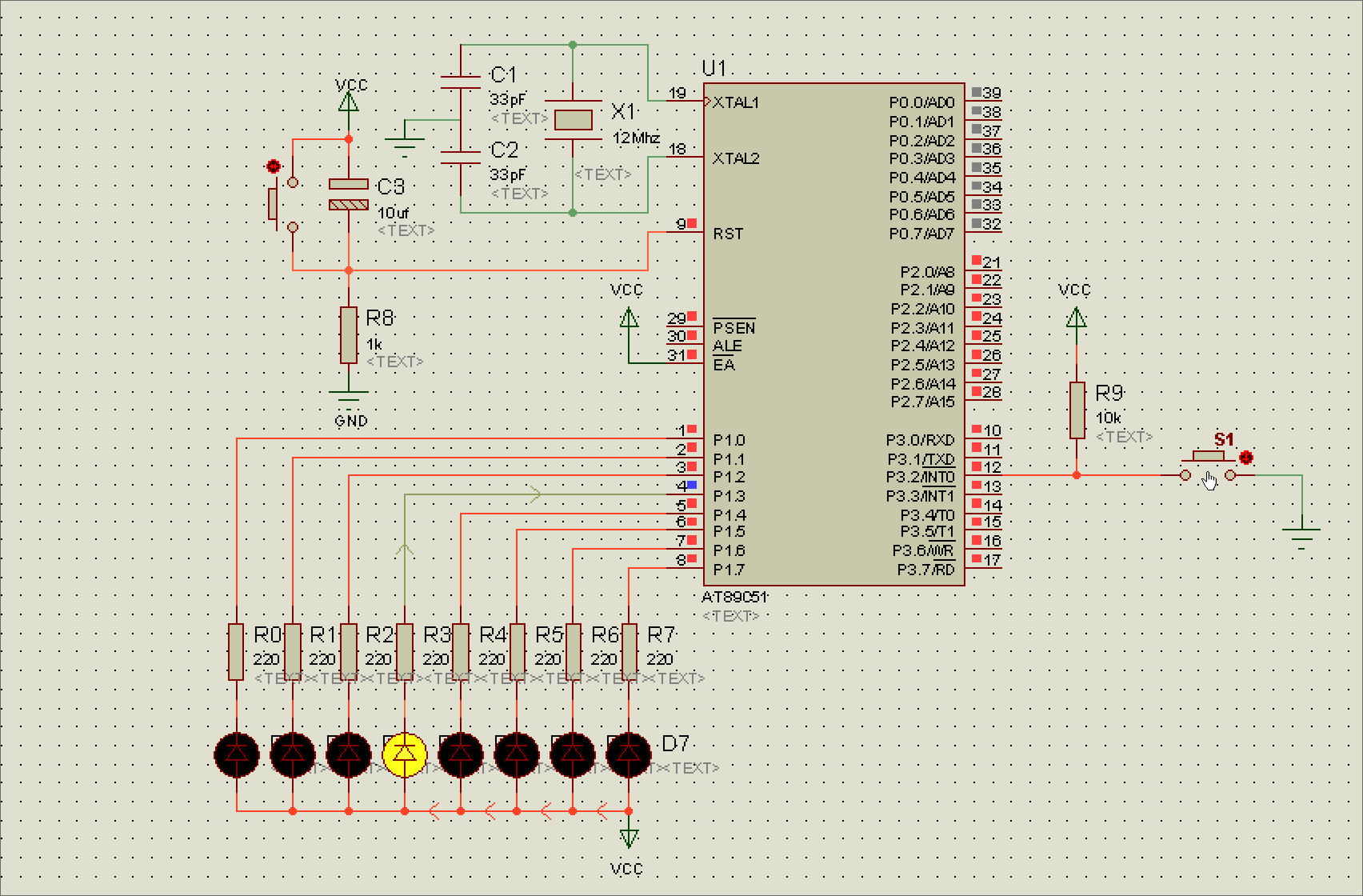
Task: Click the RST pin label
Action: (728, 234)
